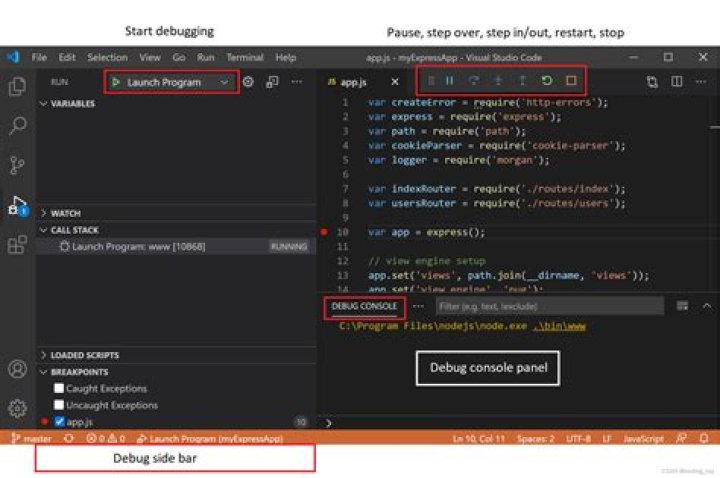
Task: Open the Go menu
Action: click(179, 57)
